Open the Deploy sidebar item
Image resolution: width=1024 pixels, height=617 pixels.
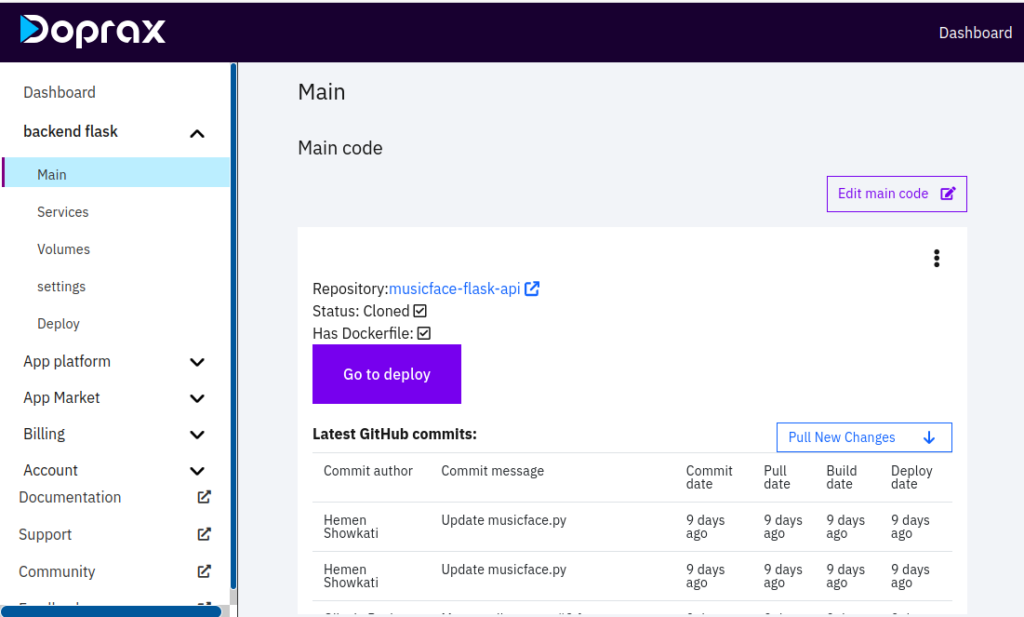coord(58,324)
